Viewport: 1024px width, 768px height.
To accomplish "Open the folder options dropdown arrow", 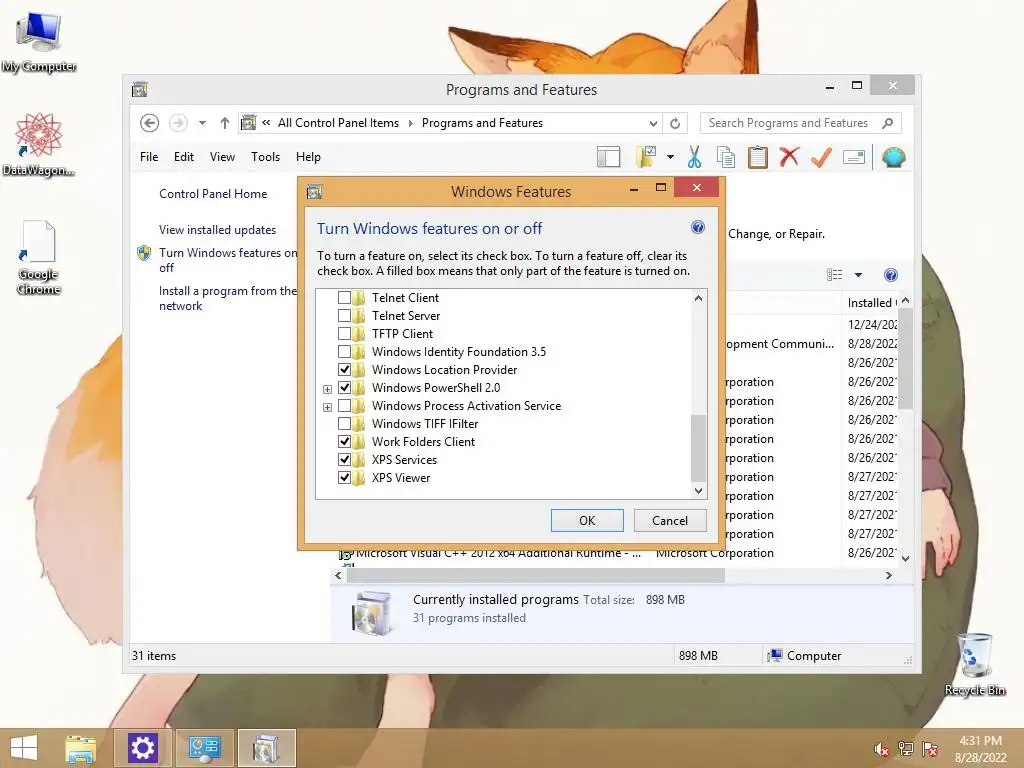I will tap(670, 157).
